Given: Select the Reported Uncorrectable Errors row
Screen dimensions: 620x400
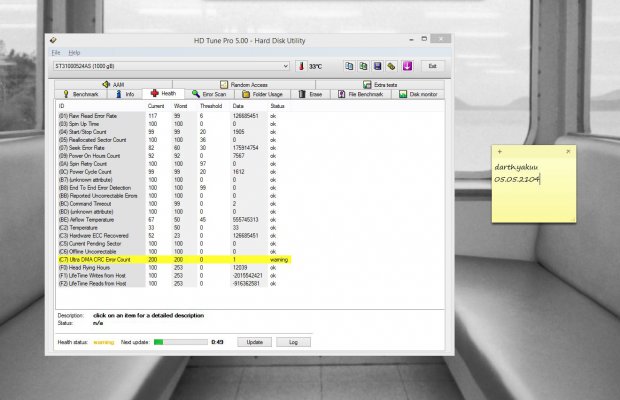Looking at the screenshot, I should (174, 196).
